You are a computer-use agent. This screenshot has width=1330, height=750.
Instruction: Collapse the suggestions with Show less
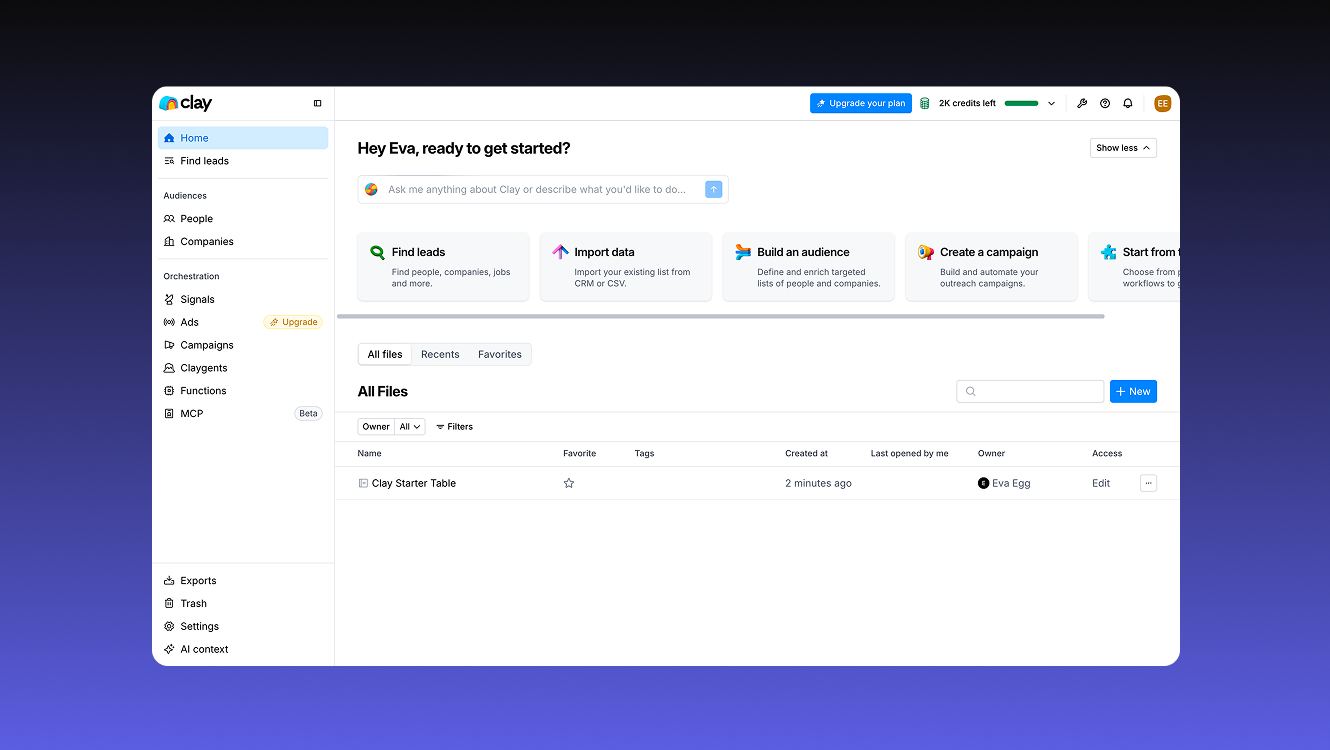(x=1123, y=148)
